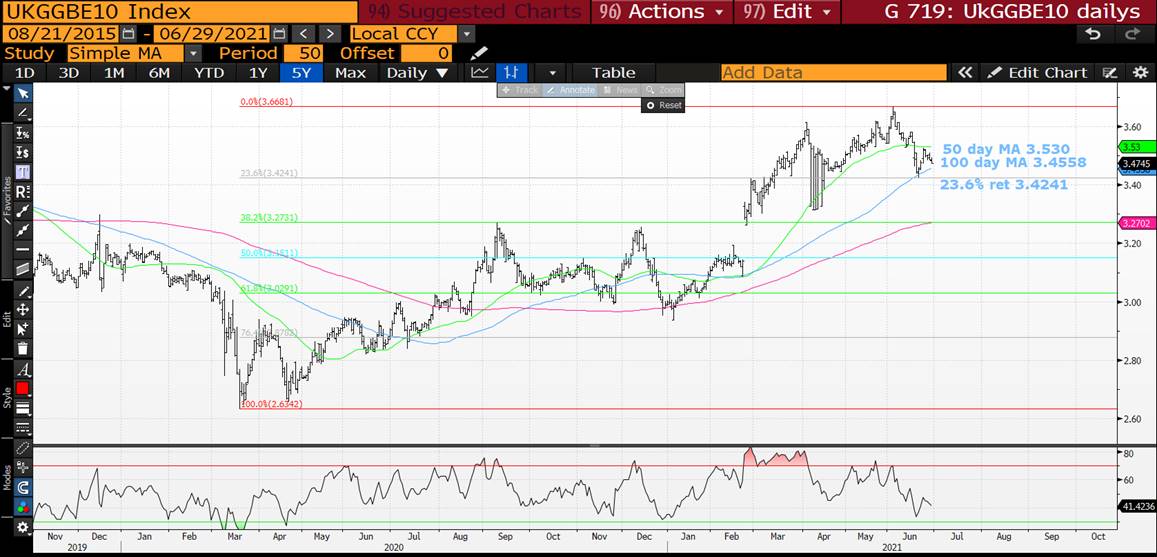
Task: Click the double-chevron collapse icon
Action: [965, 73]
